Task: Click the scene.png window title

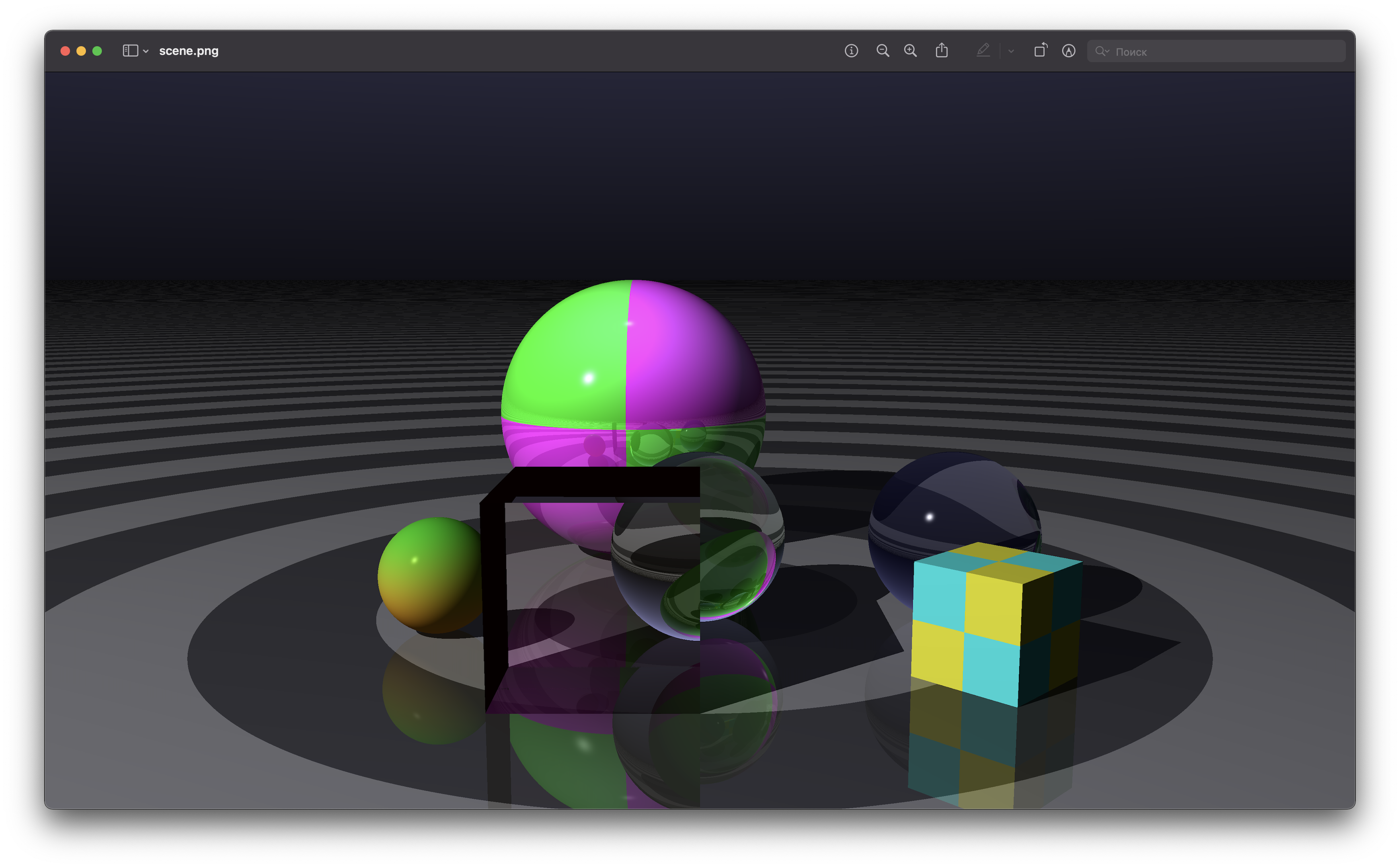Action: 189,51
